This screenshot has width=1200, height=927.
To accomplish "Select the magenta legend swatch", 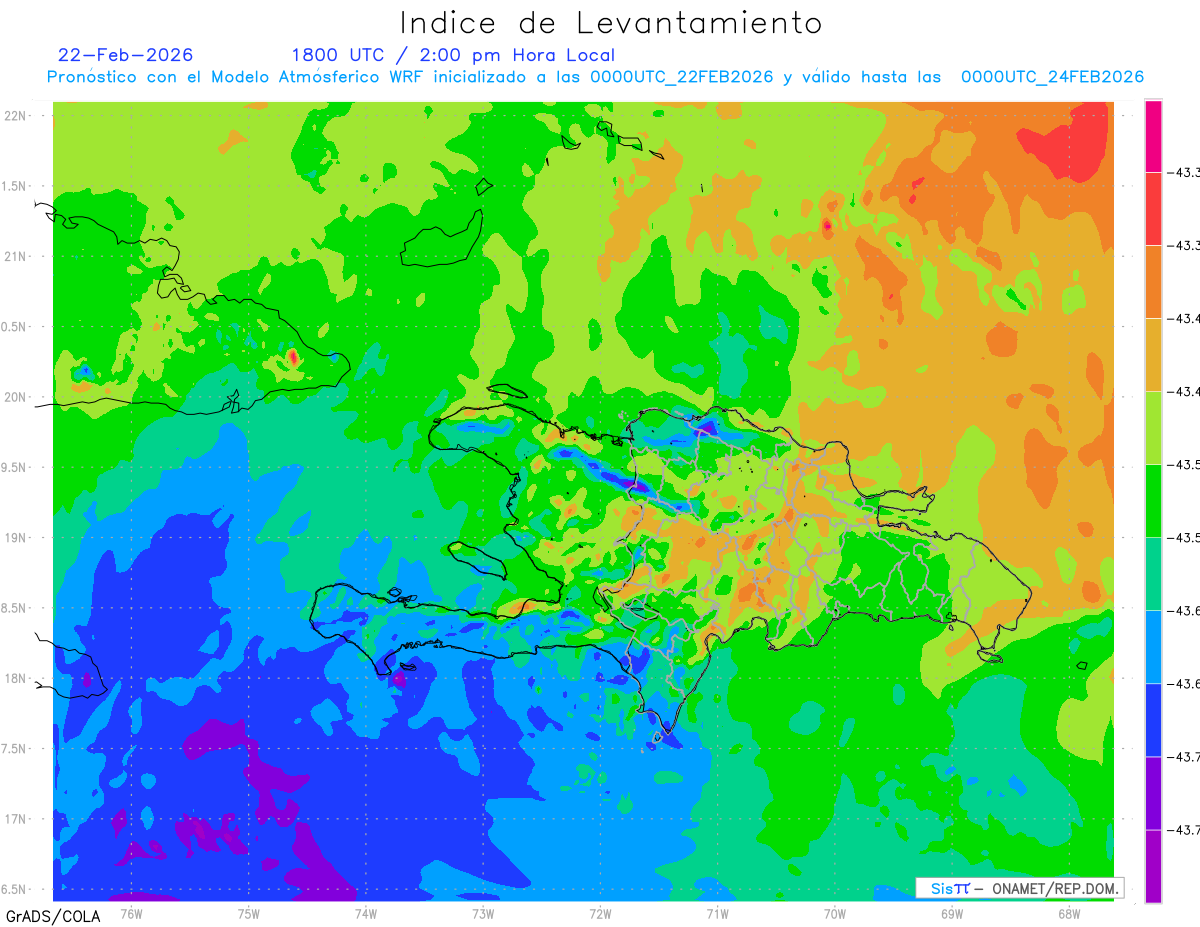I will 1153,136.
